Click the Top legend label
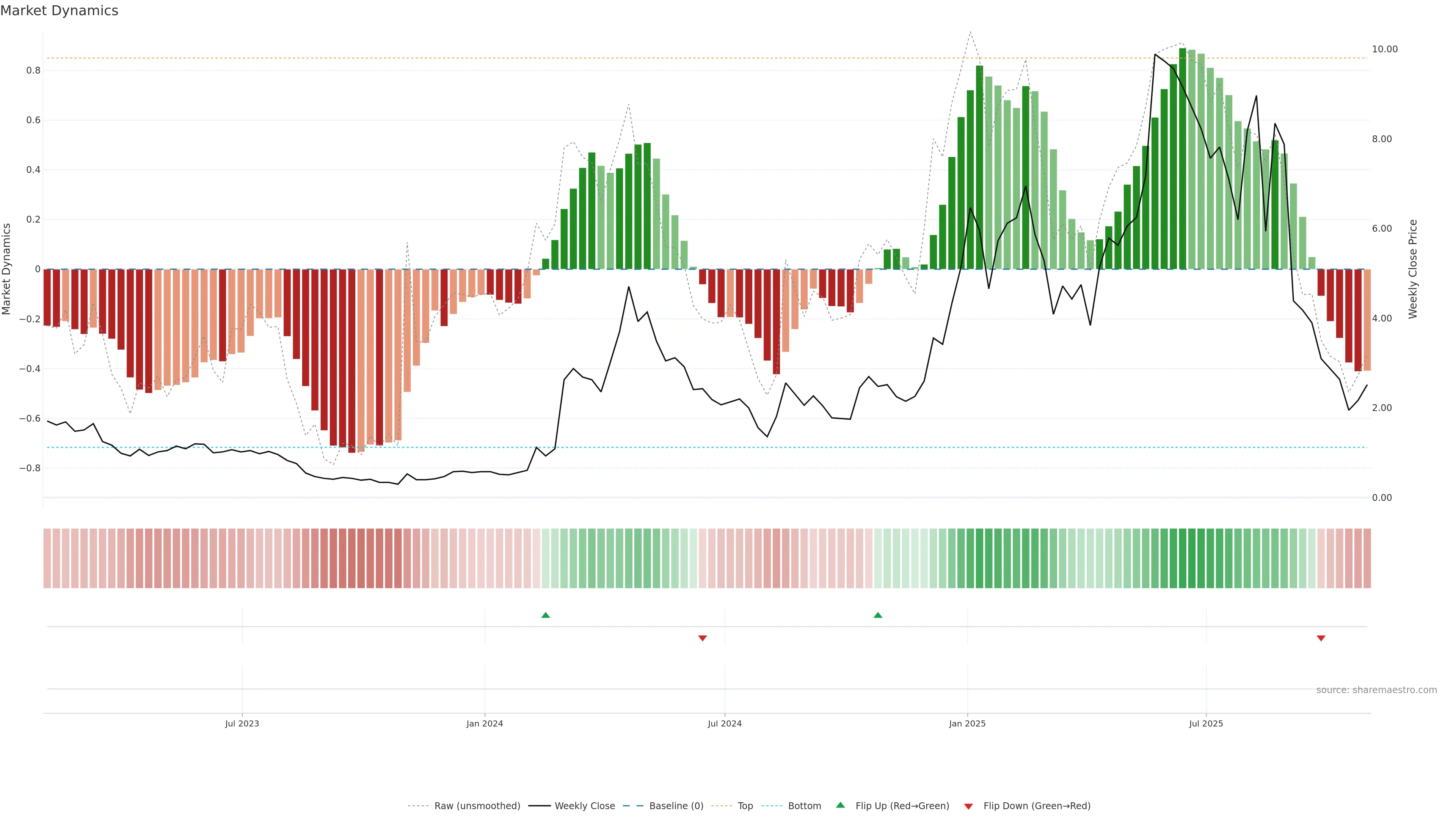This screenshot has width=1456, height=819. coord(745,806)
